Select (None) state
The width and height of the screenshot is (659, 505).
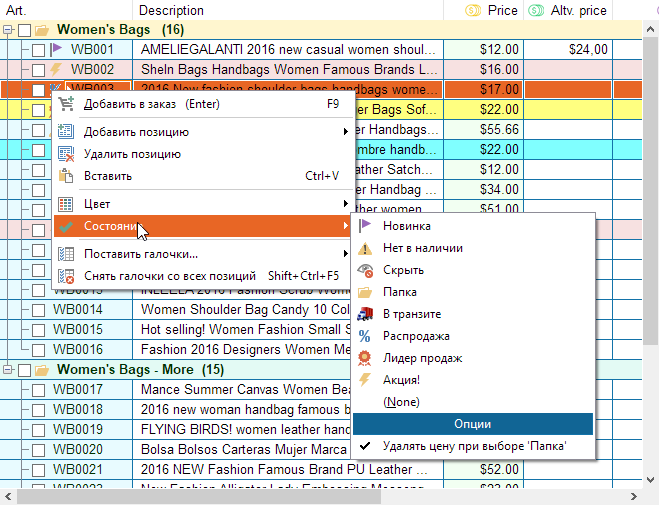pos(474,402)
